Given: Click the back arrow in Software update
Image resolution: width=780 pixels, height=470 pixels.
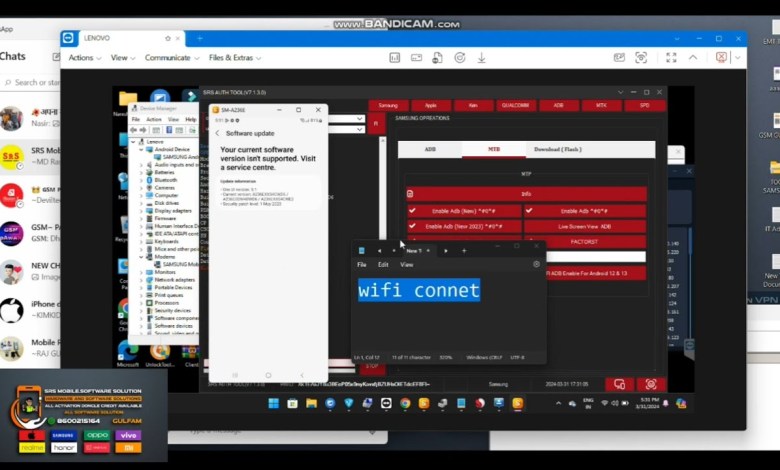Looking at the screenshot, I should 217,133.
